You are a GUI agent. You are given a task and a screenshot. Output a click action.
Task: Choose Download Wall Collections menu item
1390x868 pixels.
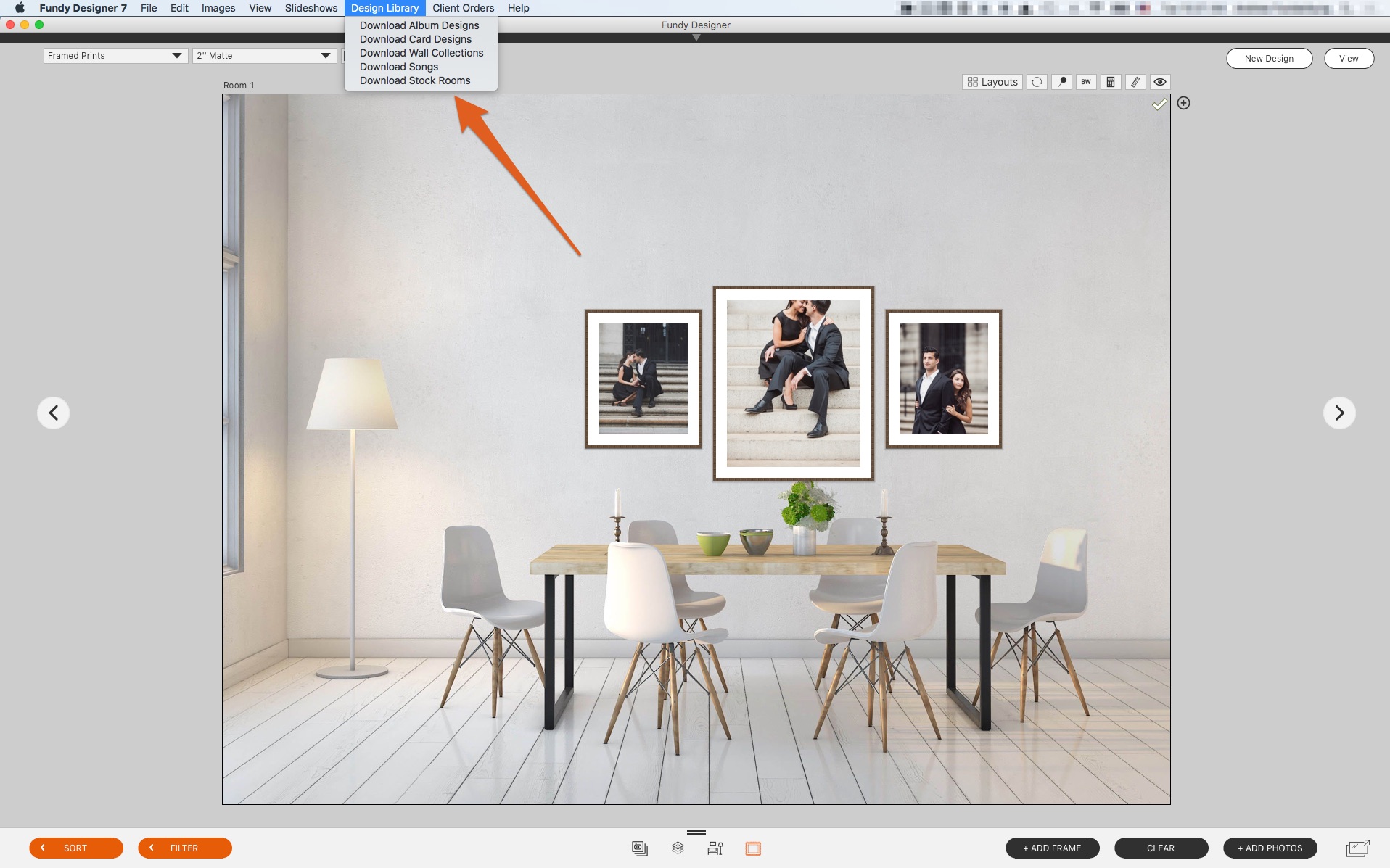coord(421,53)
